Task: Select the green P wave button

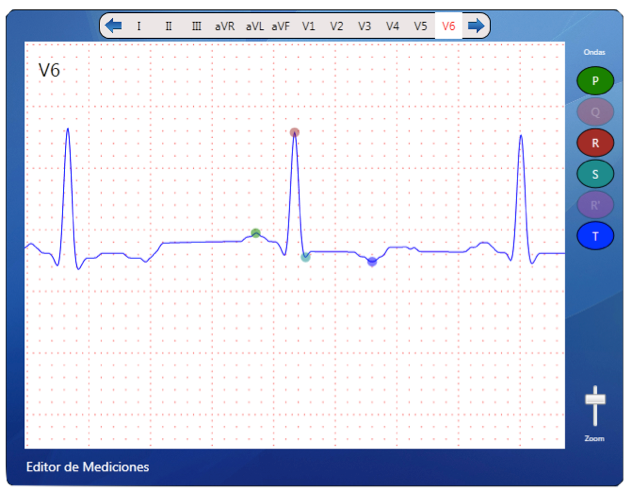Action: coord(595,81)
